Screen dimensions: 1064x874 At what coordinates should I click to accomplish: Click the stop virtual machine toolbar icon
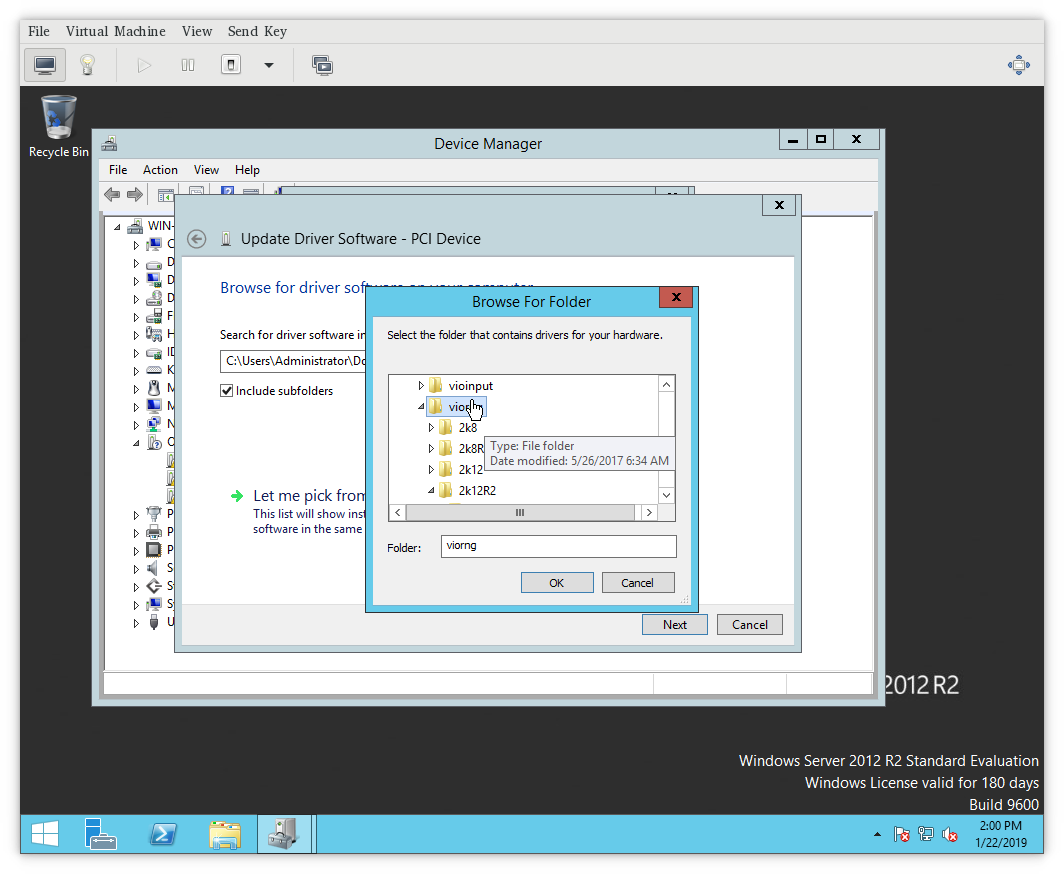(x=230, y=64)
